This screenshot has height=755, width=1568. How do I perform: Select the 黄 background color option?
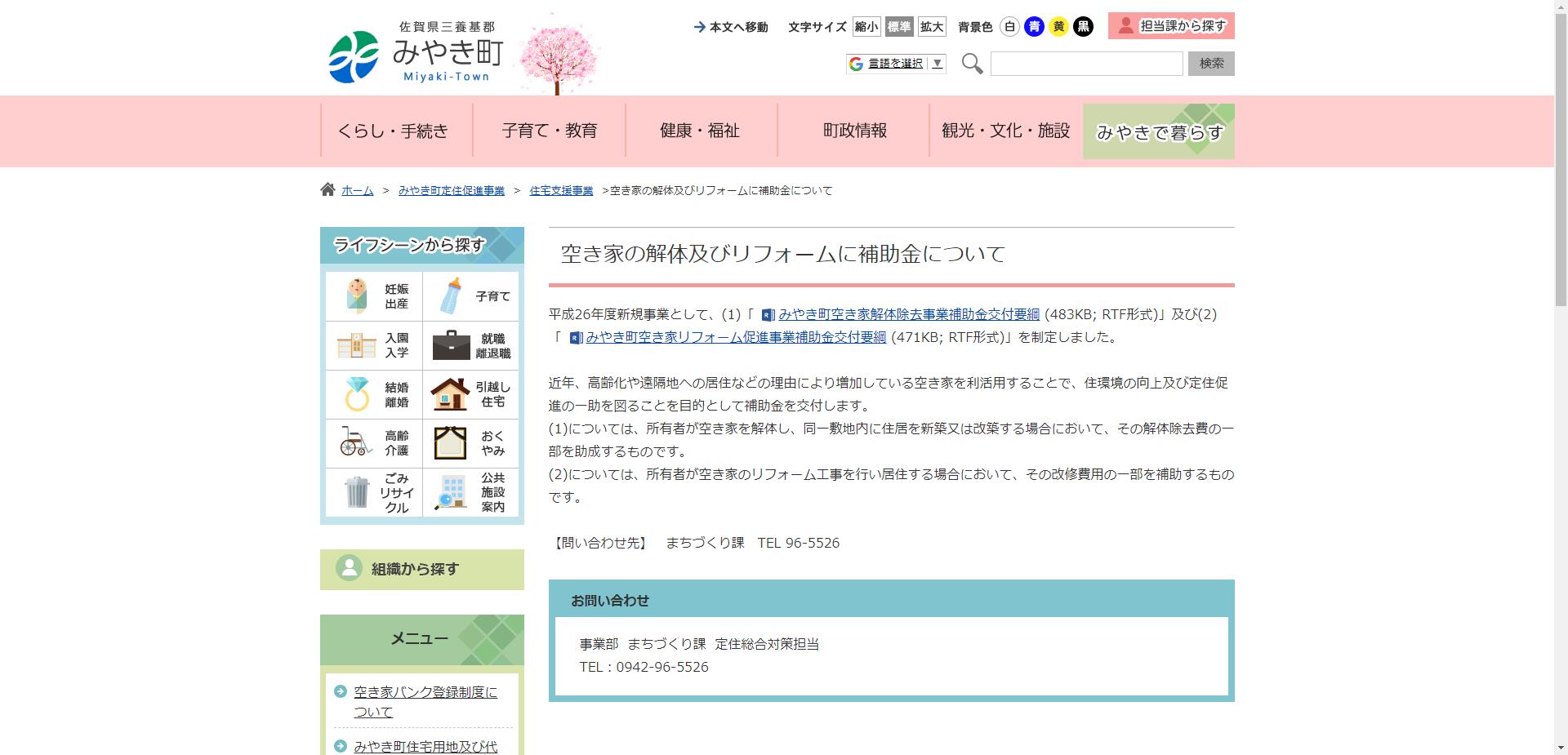1059,26
